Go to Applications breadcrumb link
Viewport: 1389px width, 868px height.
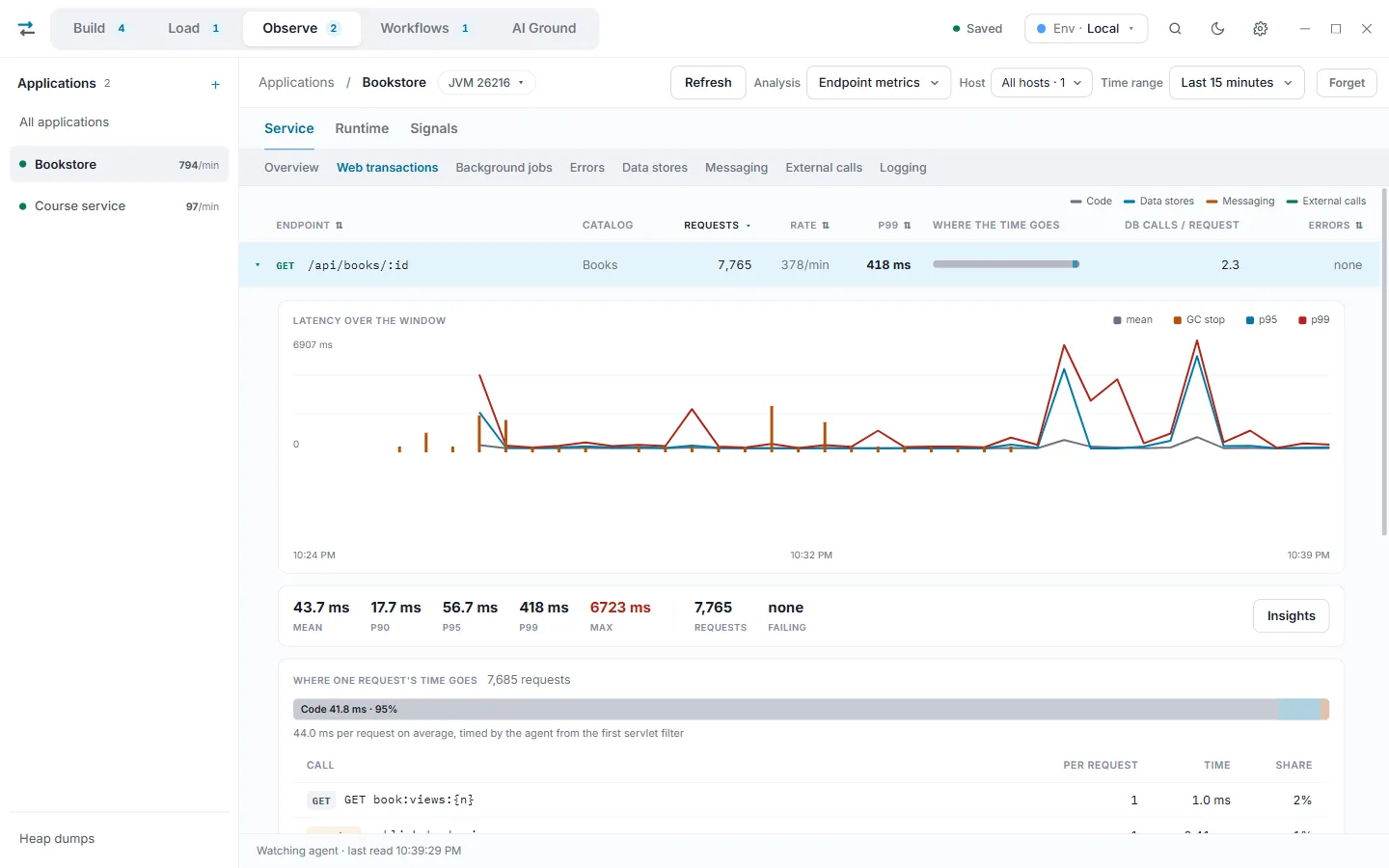pyautogui.click(x=296, y=83)
